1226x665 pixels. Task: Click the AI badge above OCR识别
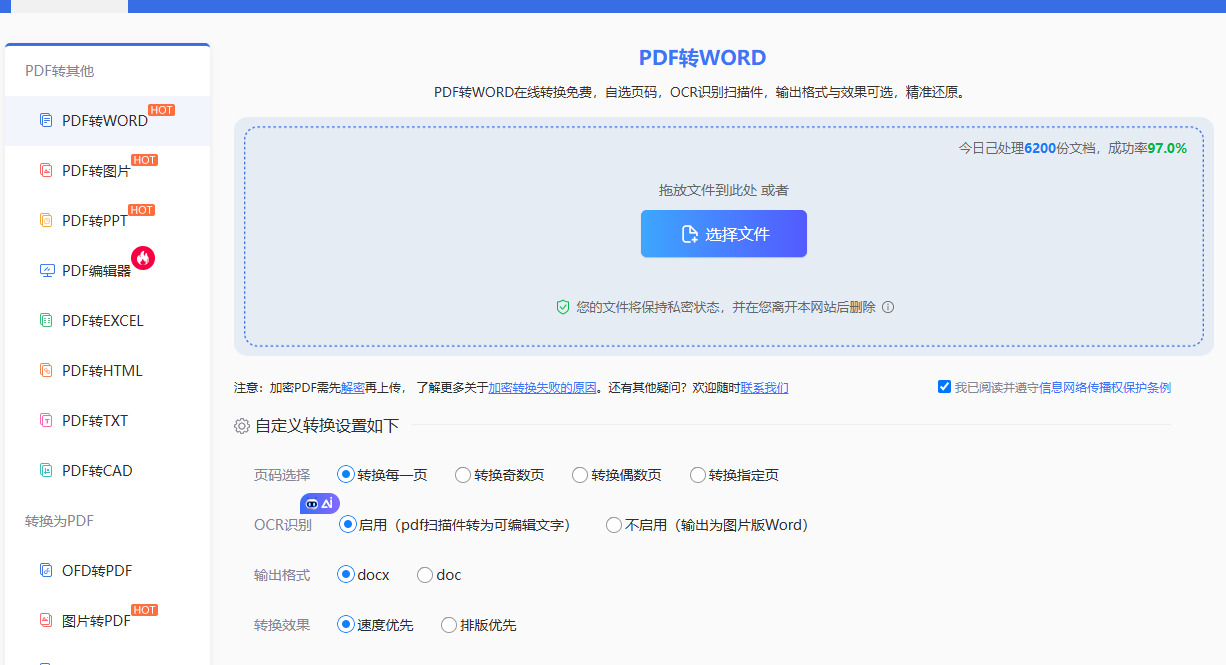pos(320,504)
